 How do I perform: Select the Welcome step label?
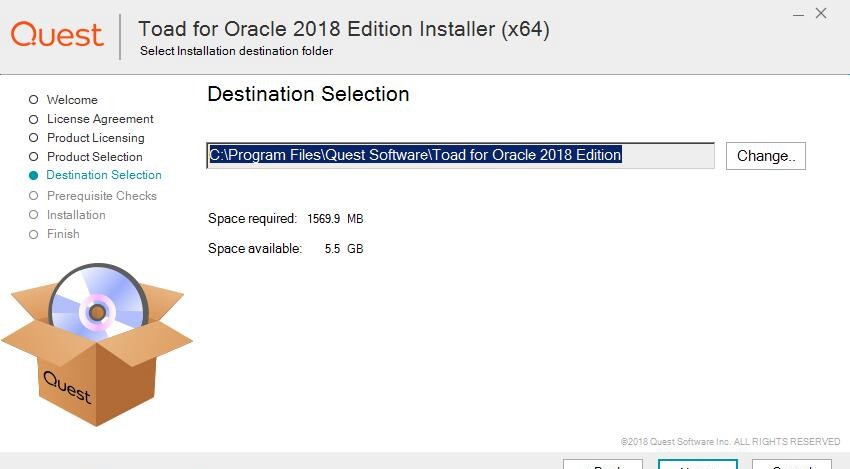click(72, 100)
